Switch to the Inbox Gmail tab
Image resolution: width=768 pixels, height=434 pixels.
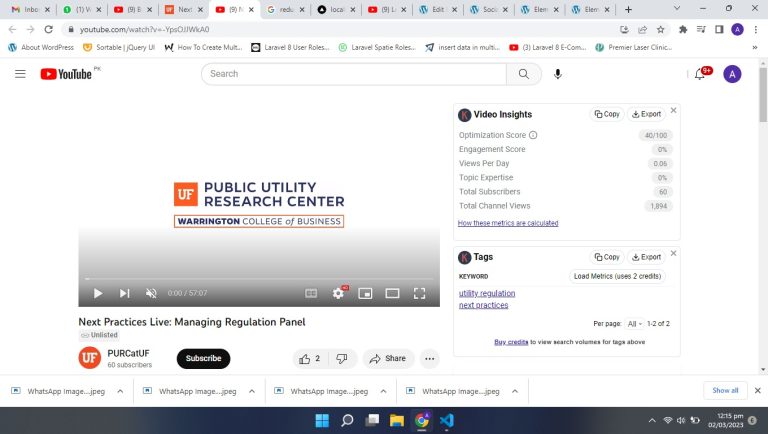pos(30,9)
